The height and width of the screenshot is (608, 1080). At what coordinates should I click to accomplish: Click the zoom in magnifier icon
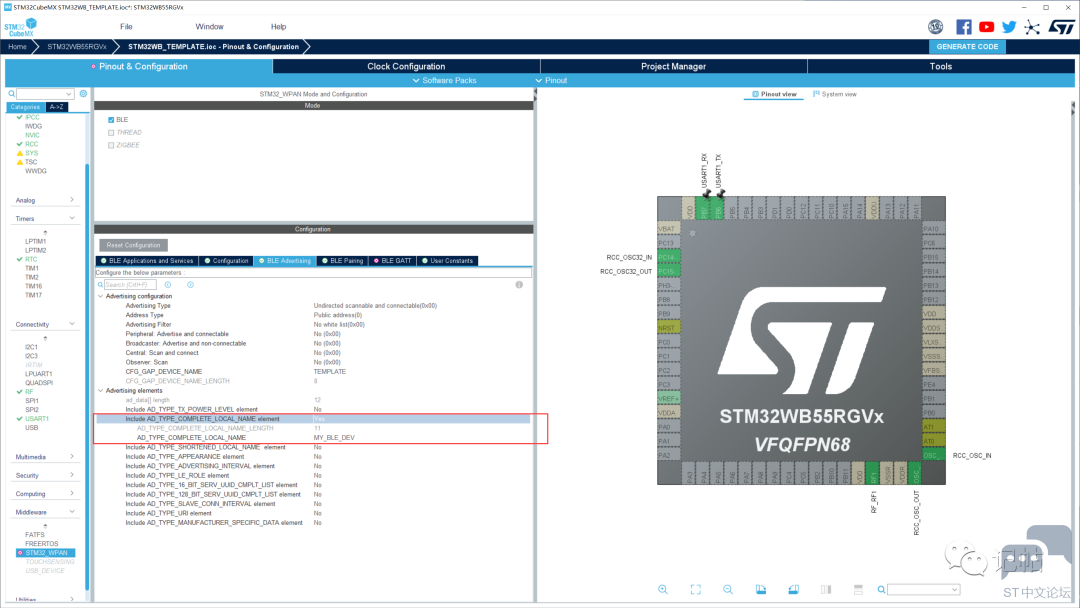[663, 589]
